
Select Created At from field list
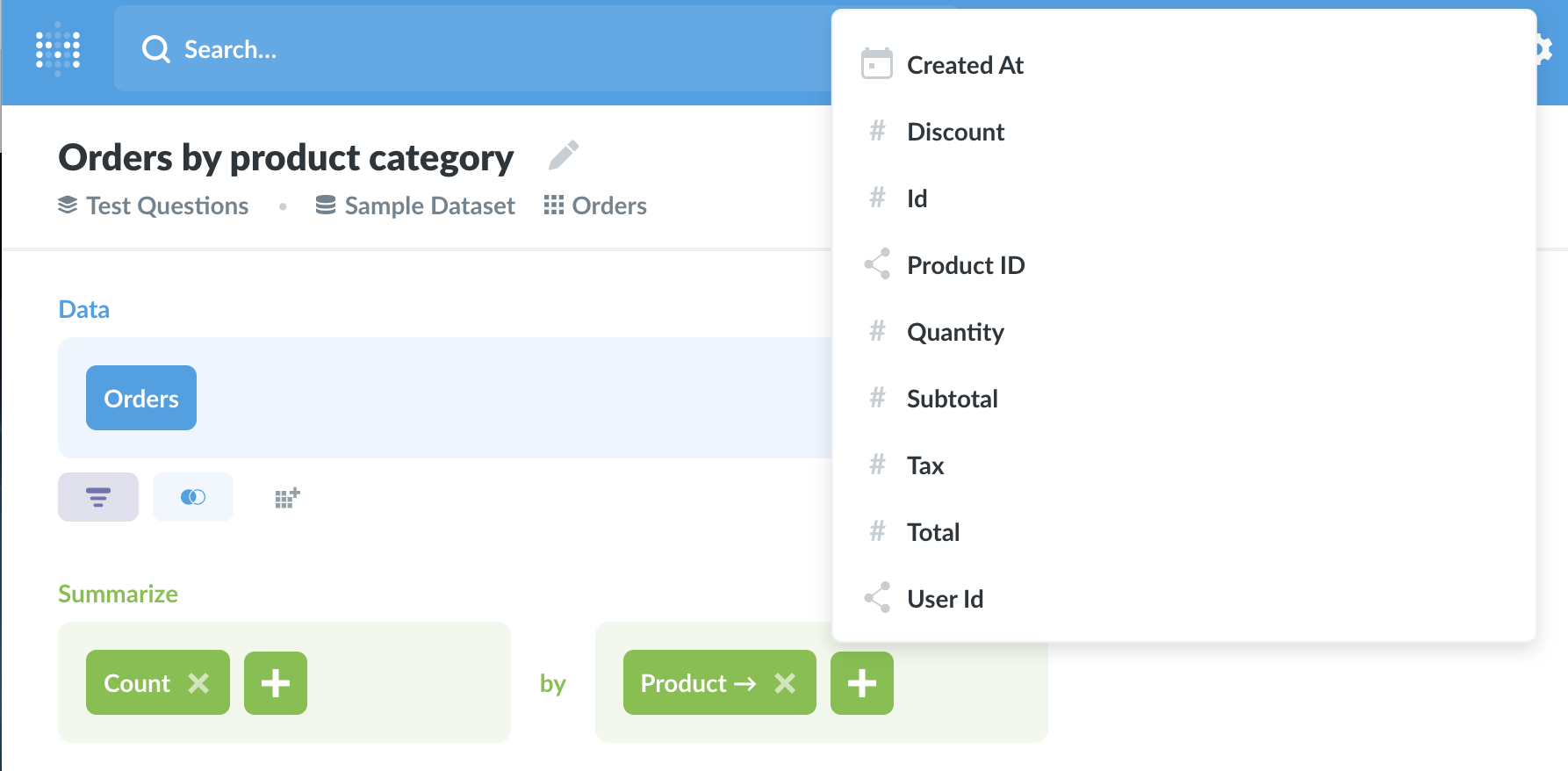[1183, 65]
